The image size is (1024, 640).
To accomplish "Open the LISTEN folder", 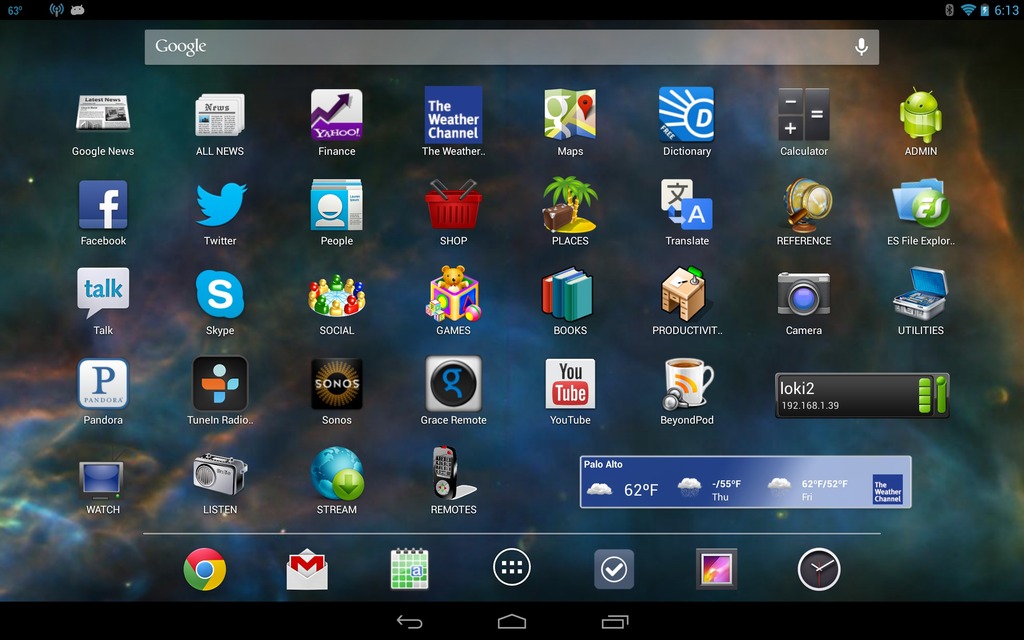I will [220, 475].
